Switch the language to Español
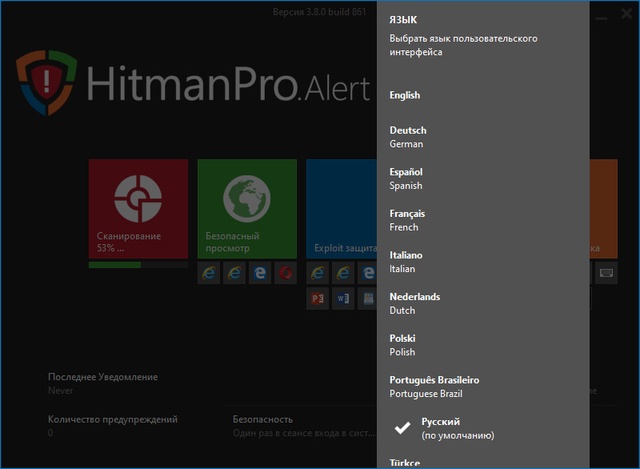Image resolution: width=640 pixels, height=469 pixels. (x=407, y=179)
